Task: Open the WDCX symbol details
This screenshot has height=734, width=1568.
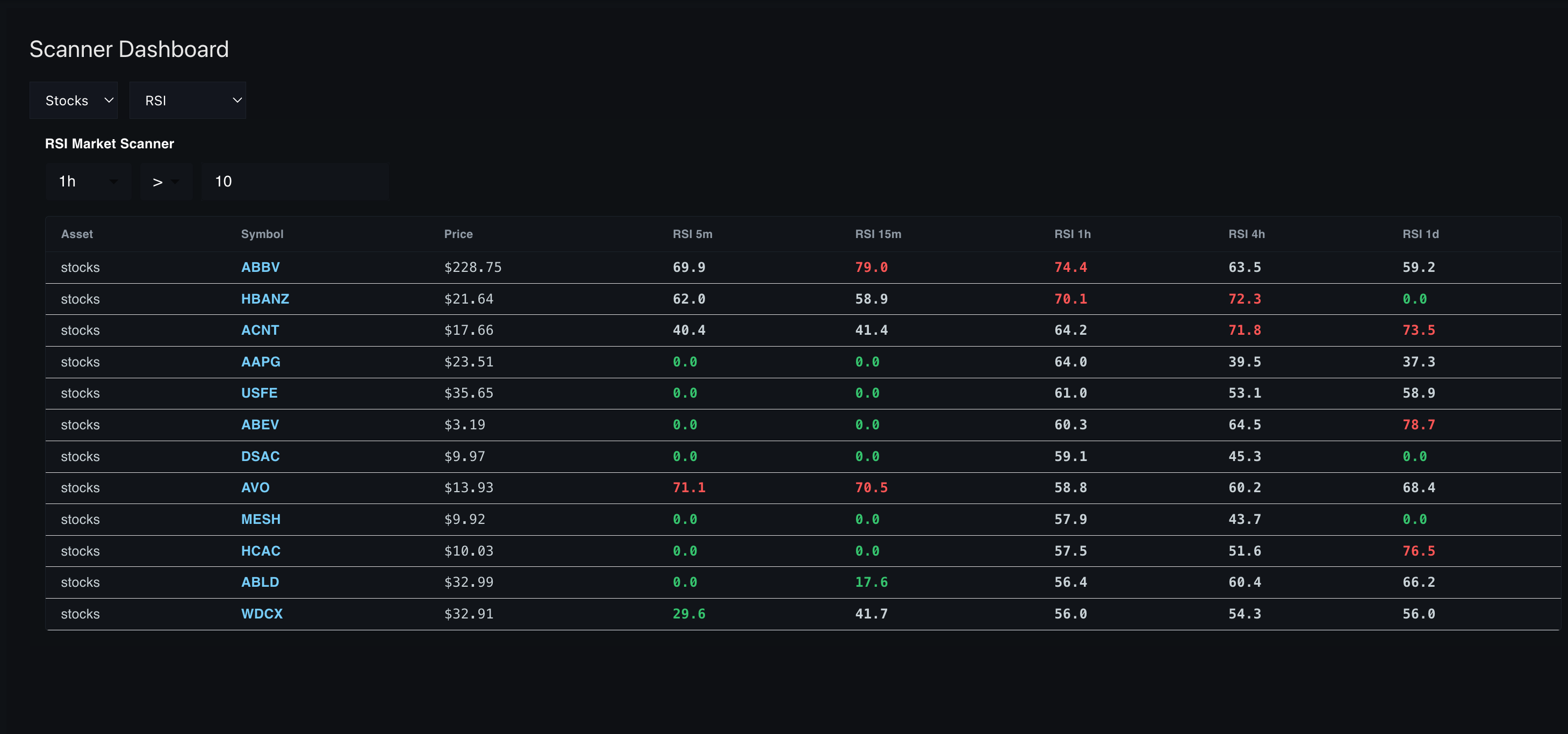Action: [262, 614]
